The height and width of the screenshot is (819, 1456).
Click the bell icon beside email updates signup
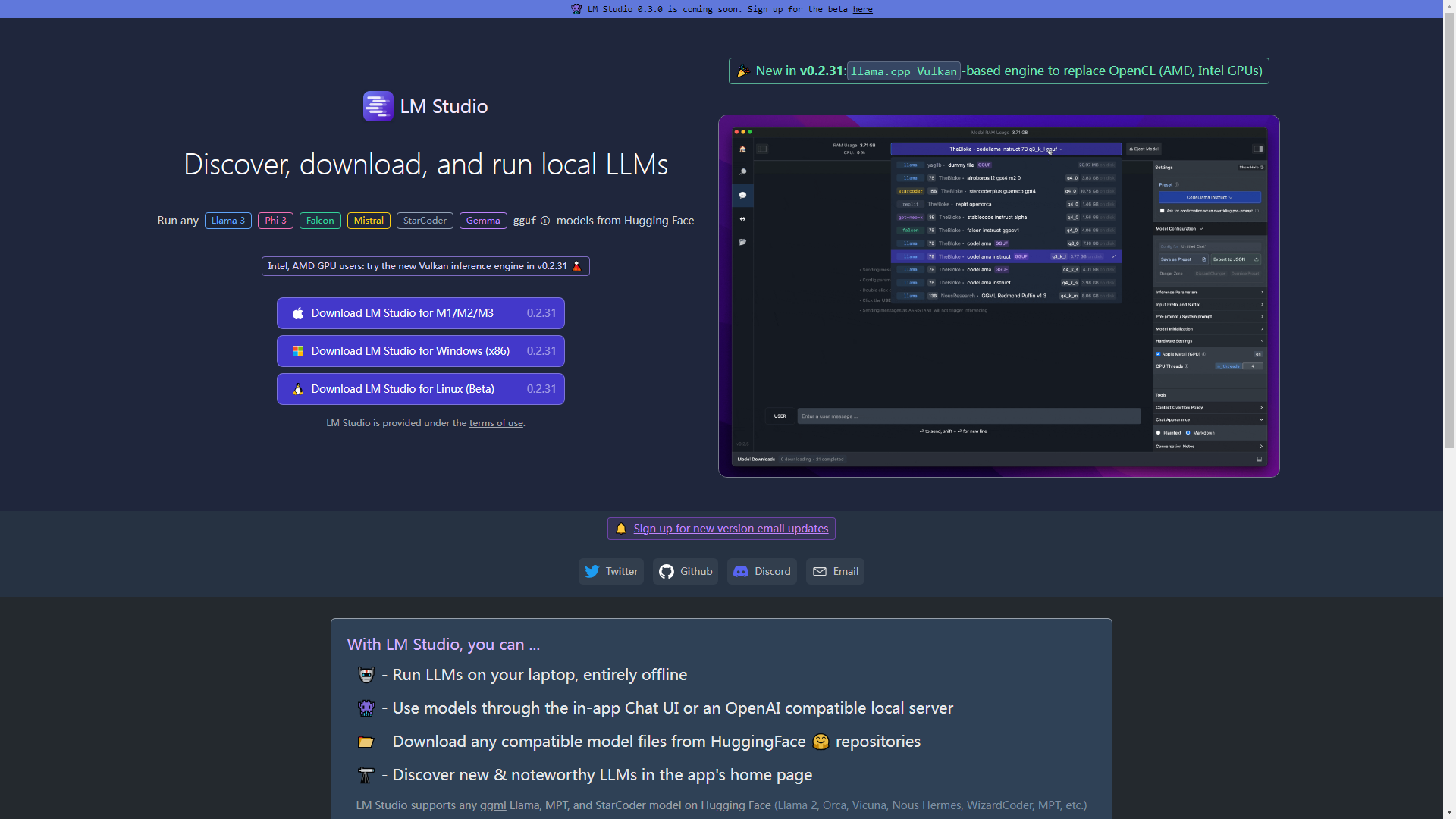click(621, 529)
